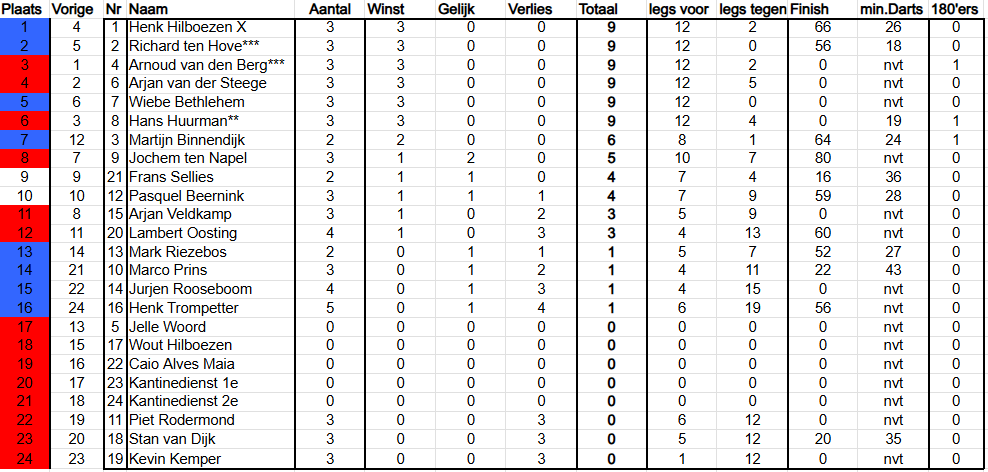
Task: Select the Vorige column header
Action: [x=76, y=9]
